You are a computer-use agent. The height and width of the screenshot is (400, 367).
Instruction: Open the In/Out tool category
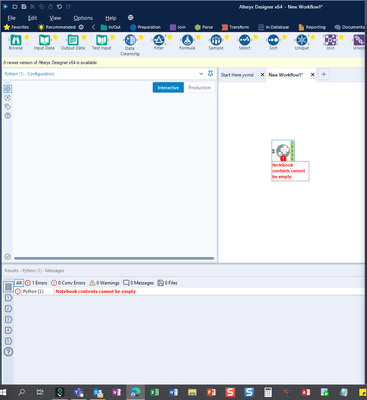[111, 27]
